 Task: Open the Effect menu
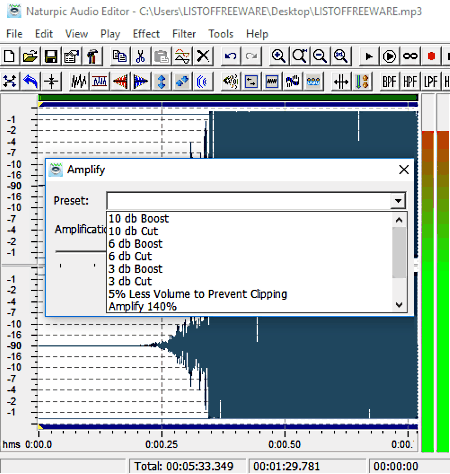click(x=146, y=34)
